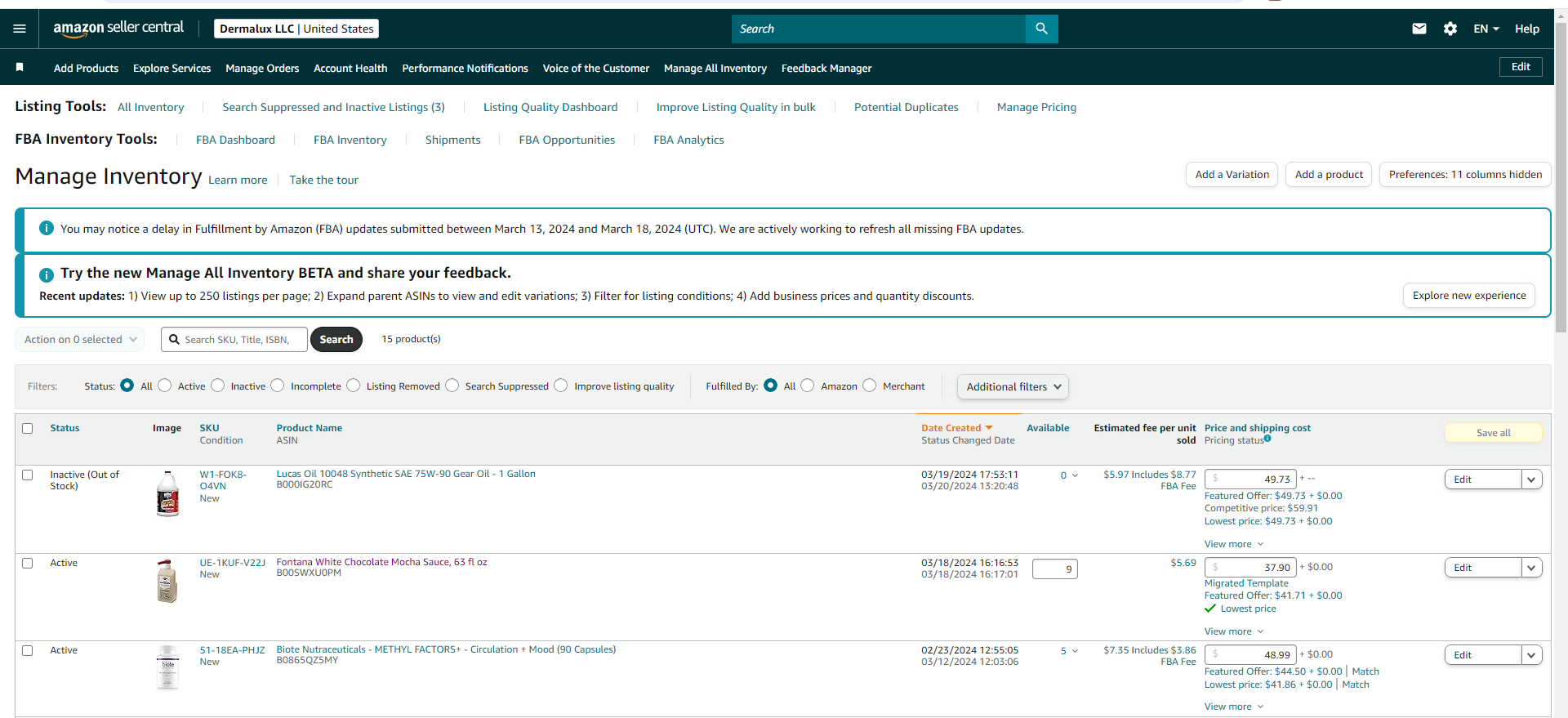The width and height of the screenshot is (1568, 718).
Task: Expand View more for Fontana pricing
Action: (x=1234, y=631)
